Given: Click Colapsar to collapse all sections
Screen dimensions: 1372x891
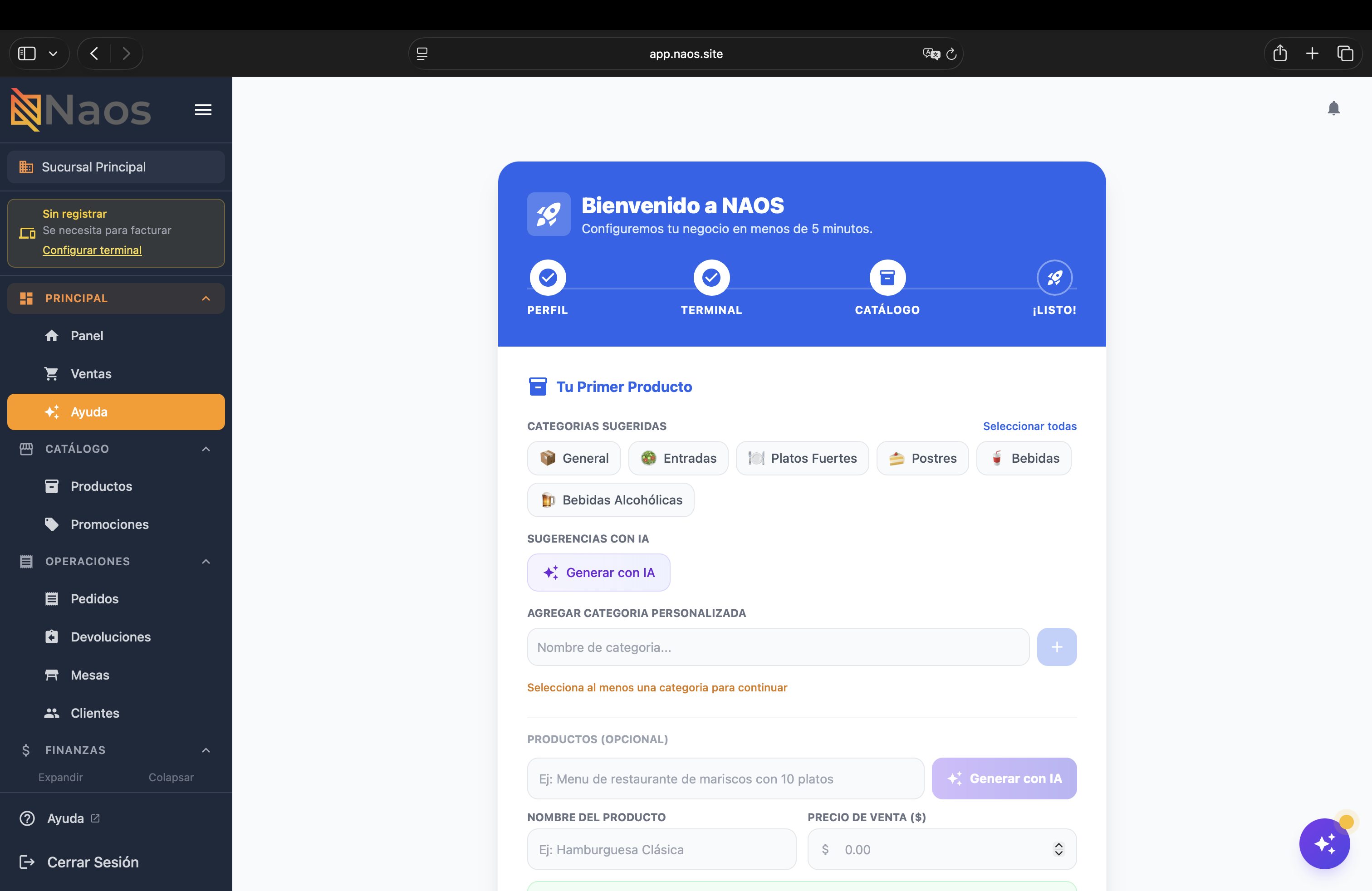Looking at the screenshot, I should tap(171, 778).
